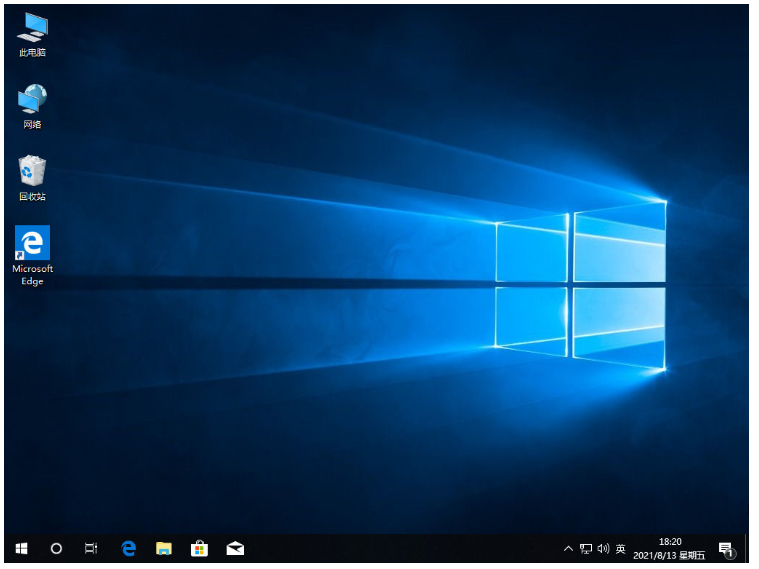Open Microsoft Store from the taskbar

click(199, 548)
